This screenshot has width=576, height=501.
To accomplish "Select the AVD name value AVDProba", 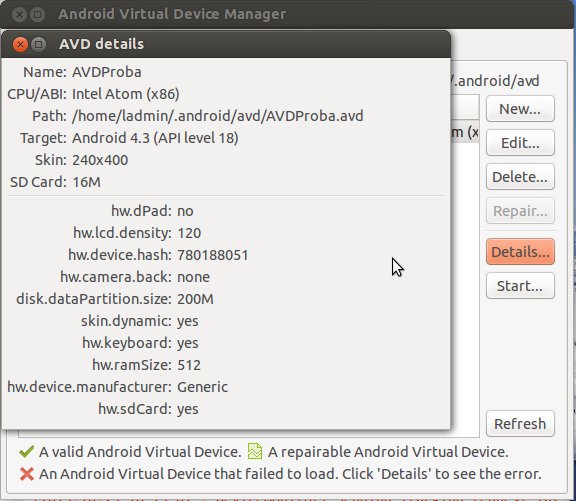I will pyautogui.click(x=107, y=72).
